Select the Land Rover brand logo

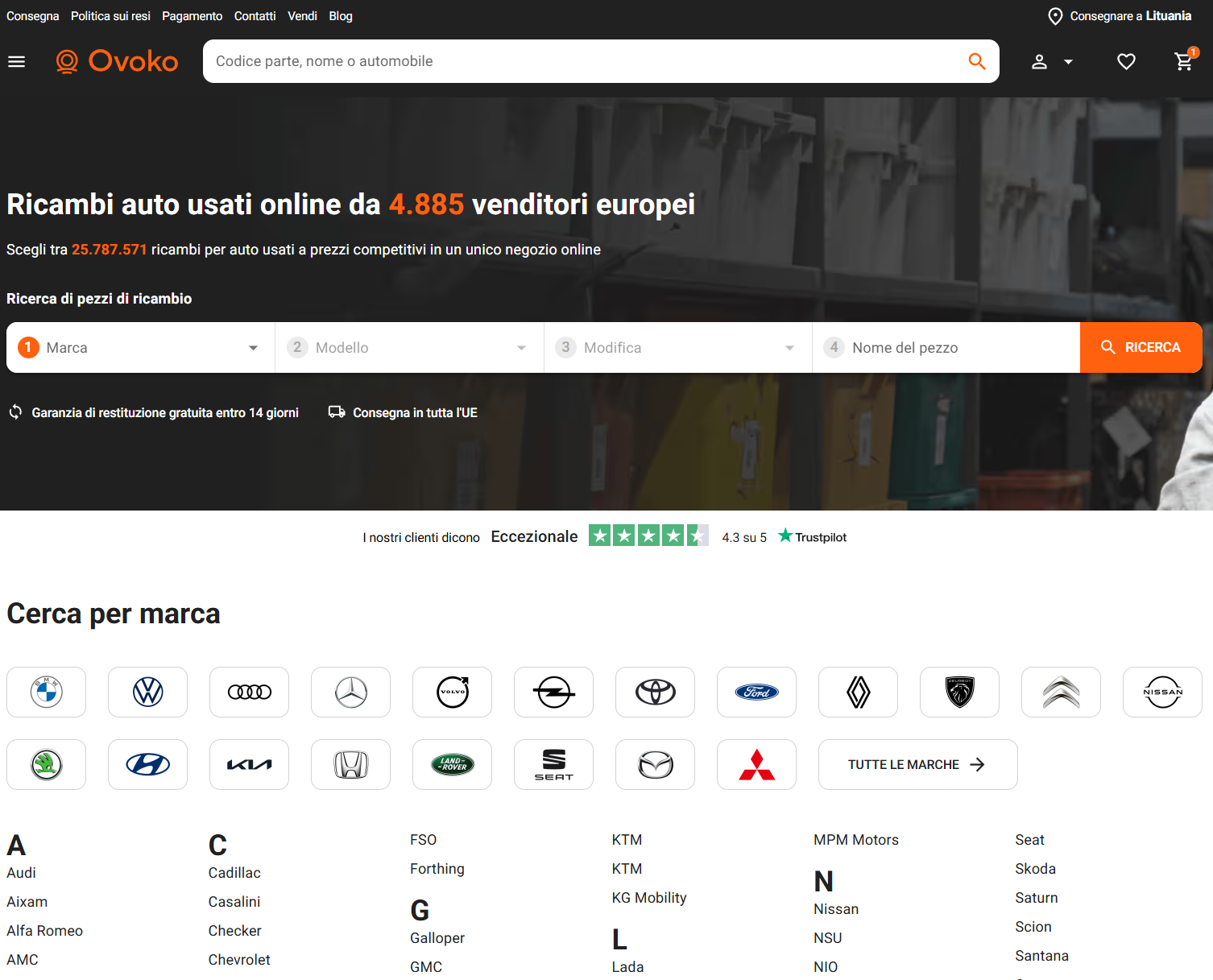pyautogui.click(x=453, y=764)
